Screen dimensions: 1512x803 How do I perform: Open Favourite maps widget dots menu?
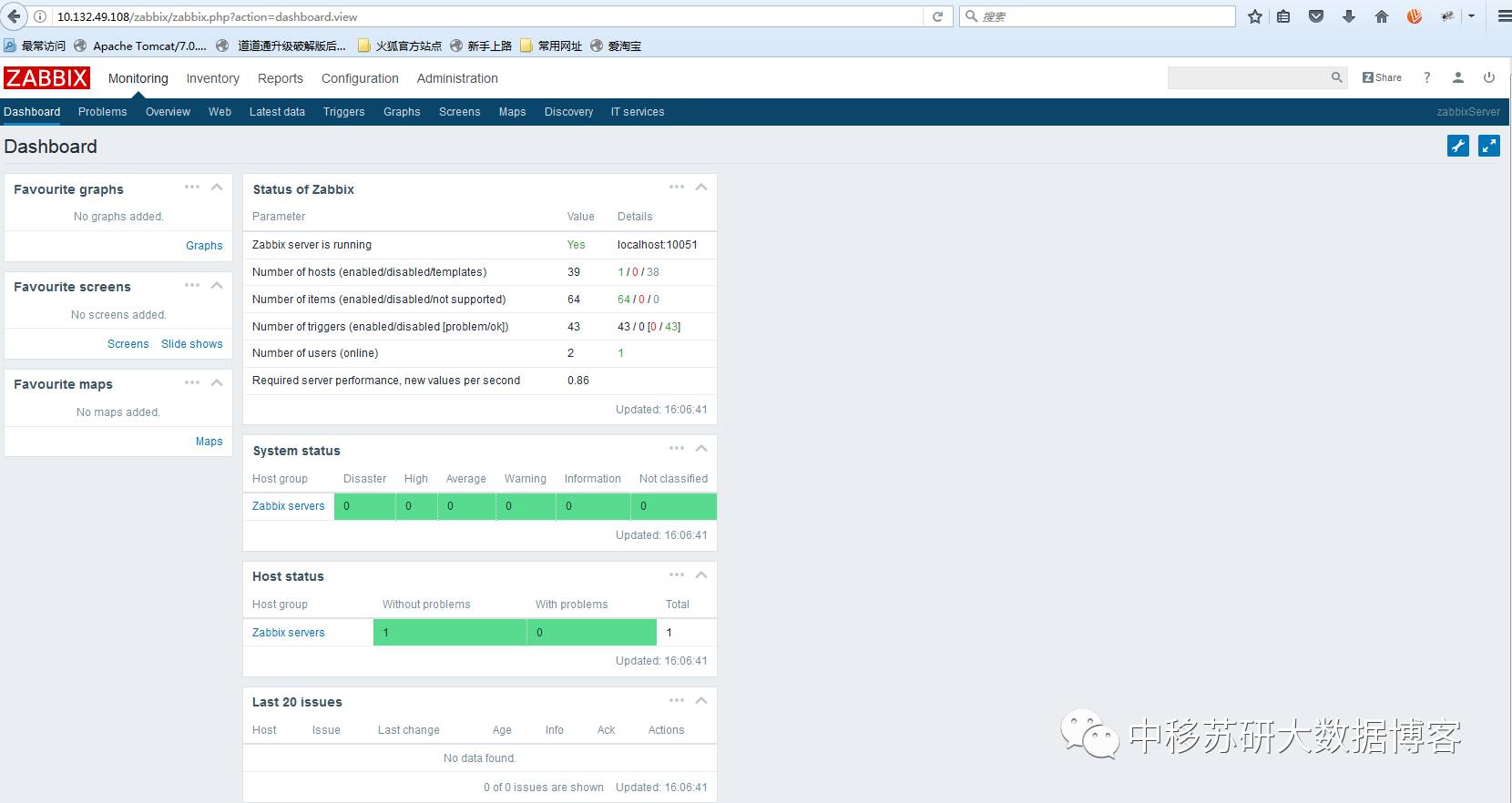[192, 382]
